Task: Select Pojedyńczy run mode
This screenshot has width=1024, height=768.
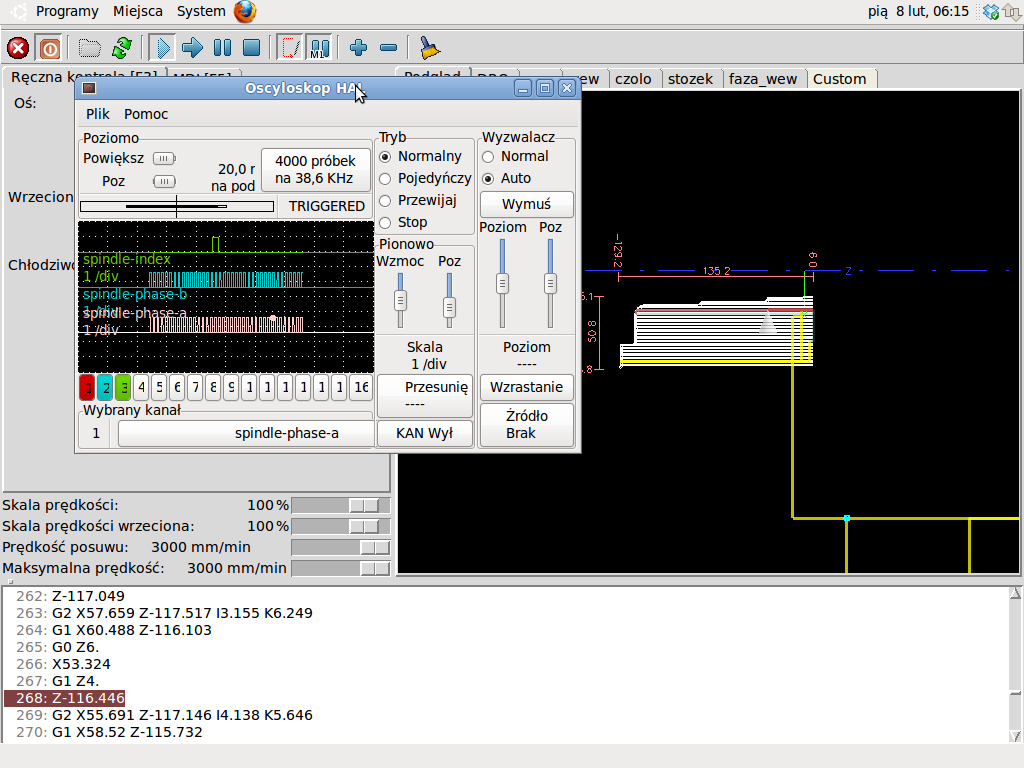Action: click(425, 178)
